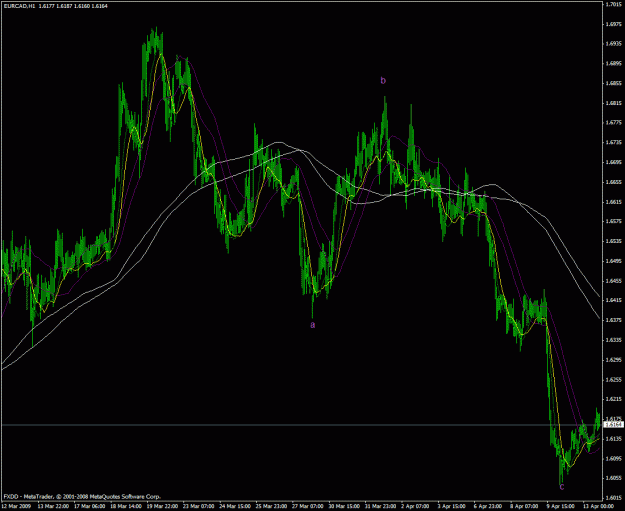Select the purple wave label 'b'
Viewport: 625px width, 511px height.
(383, 81)
